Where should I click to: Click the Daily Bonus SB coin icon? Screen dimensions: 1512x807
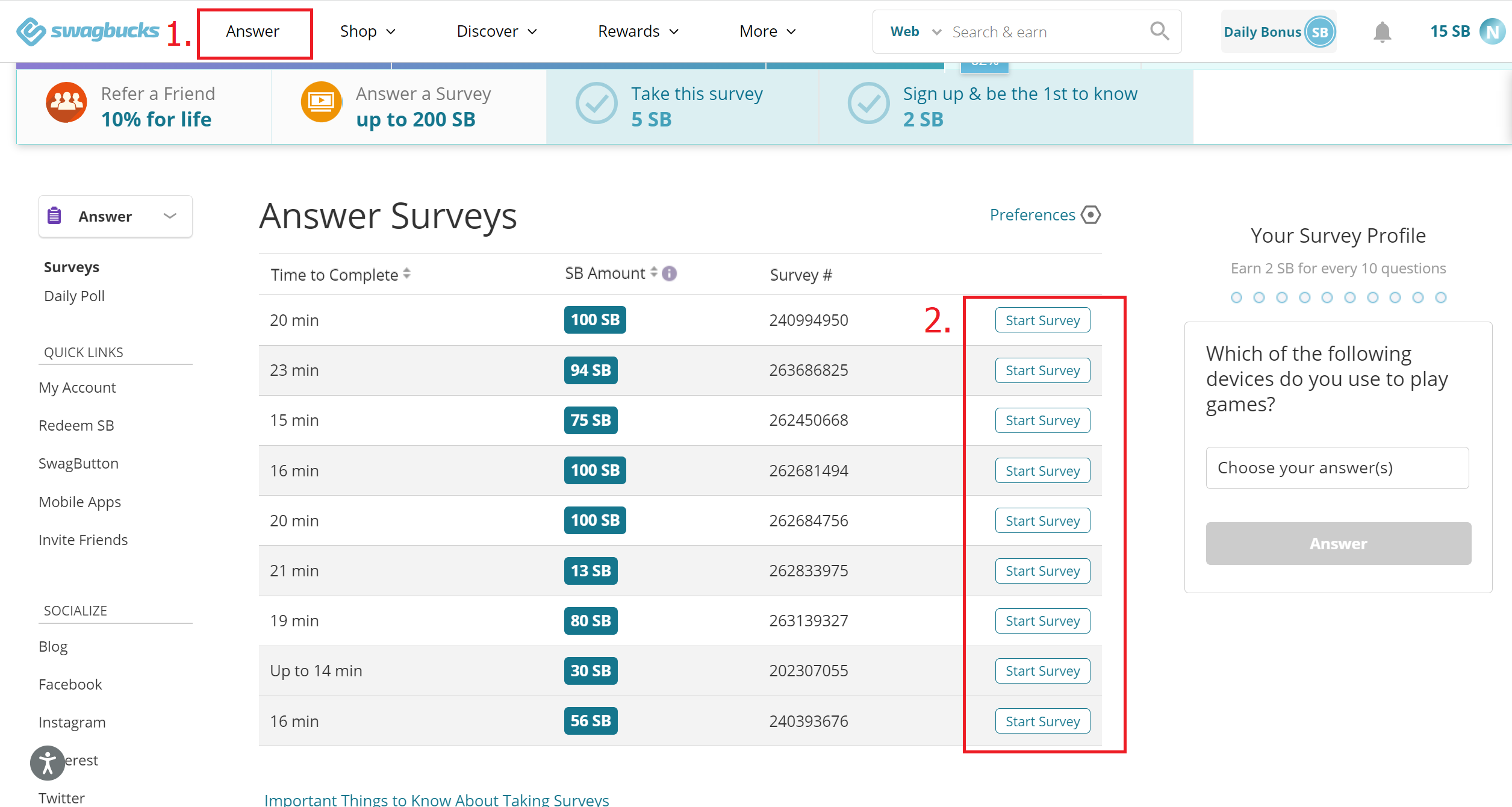click(x=1320, y=32)
